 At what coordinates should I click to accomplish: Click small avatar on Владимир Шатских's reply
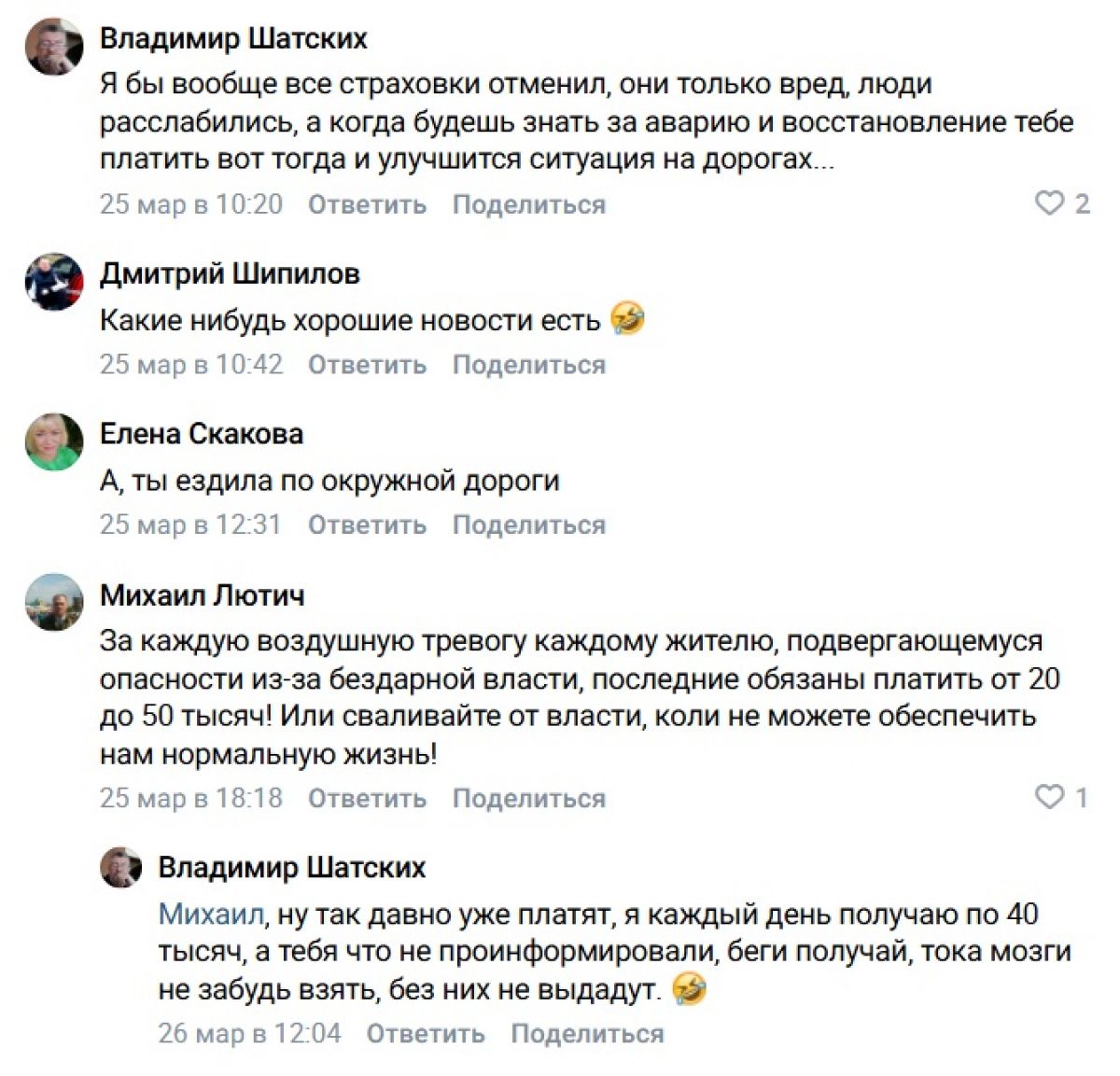pyautogui.click(x=120, y=868)
